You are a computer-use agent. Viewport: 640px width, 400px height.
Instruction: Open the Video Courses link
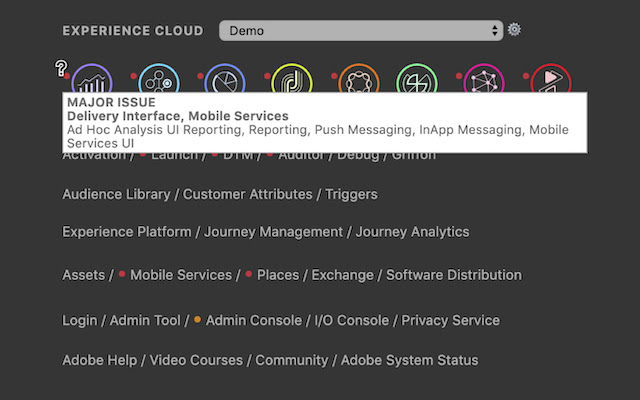pos(196,360)
